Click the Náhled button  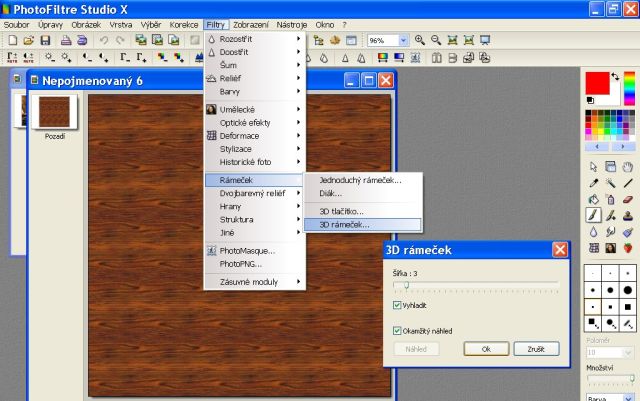pos(416,349)
